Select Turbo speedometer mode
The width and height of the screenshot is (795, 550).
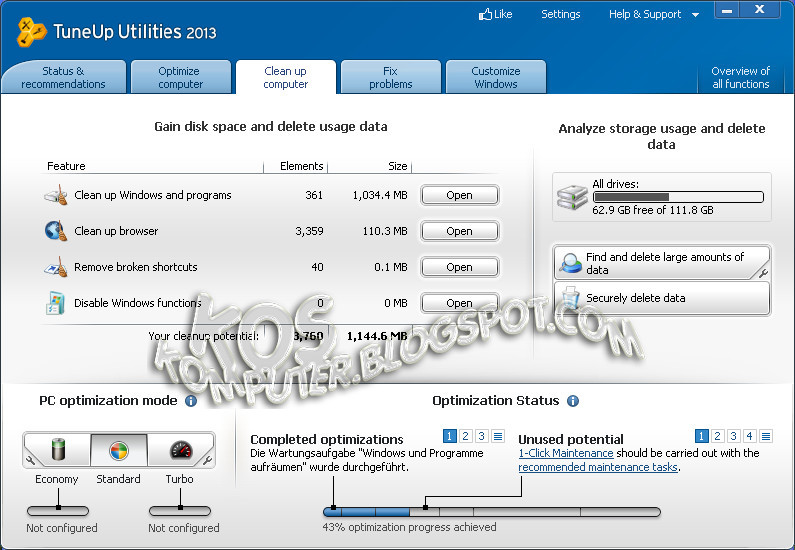click(180, 450)
